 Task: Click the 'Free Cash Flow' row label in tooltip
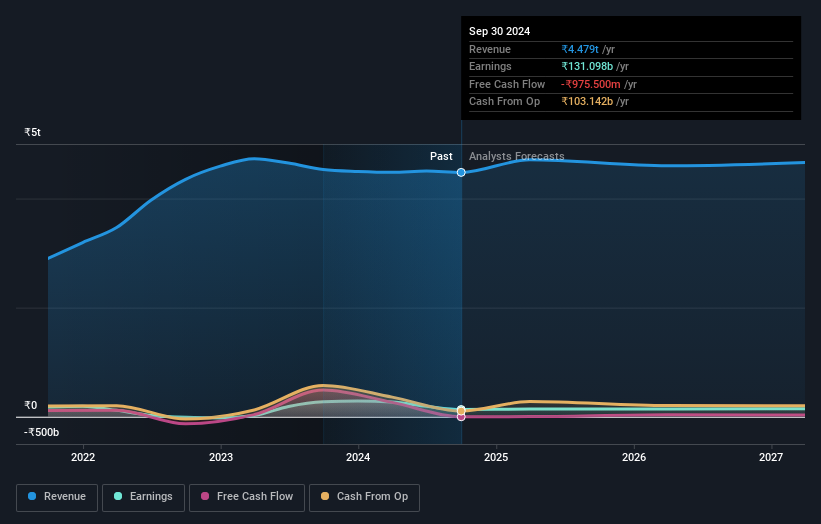tap(507, 84)
